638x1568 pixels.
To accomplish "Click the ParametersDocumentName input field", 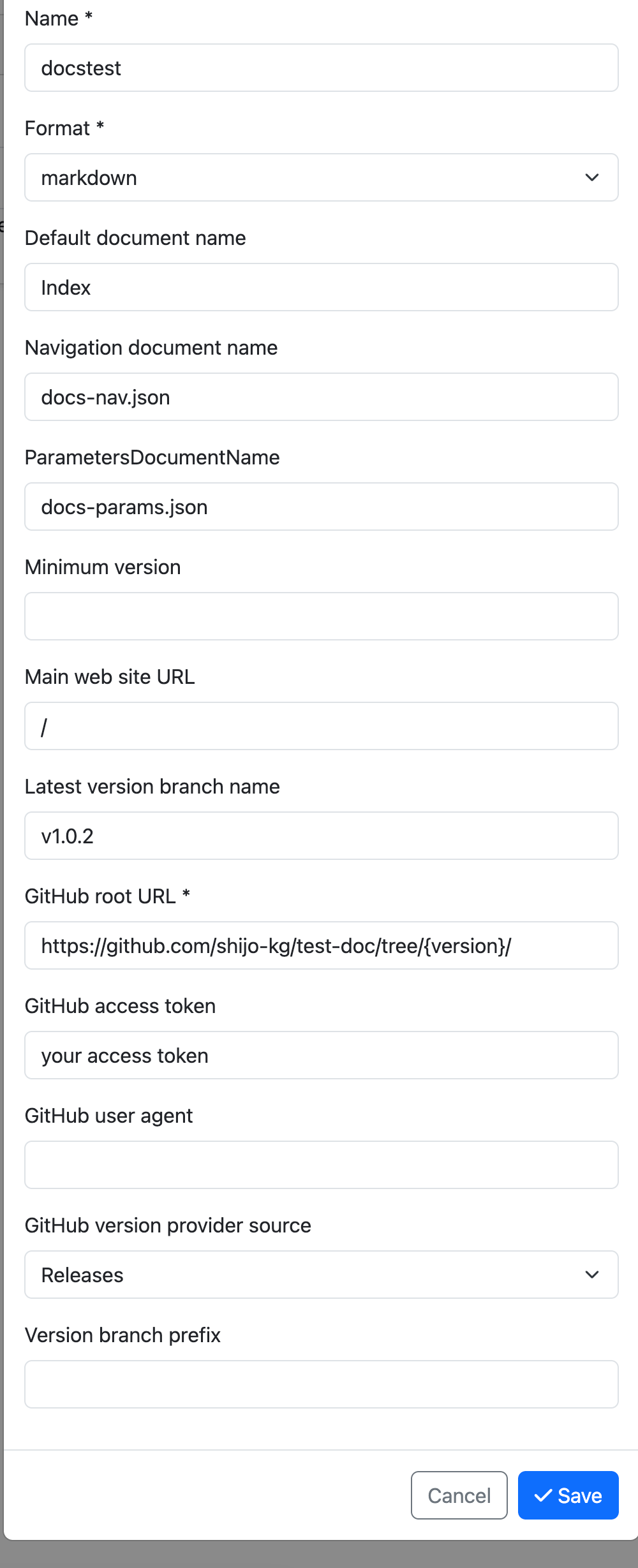I will (x=321, y=507).
